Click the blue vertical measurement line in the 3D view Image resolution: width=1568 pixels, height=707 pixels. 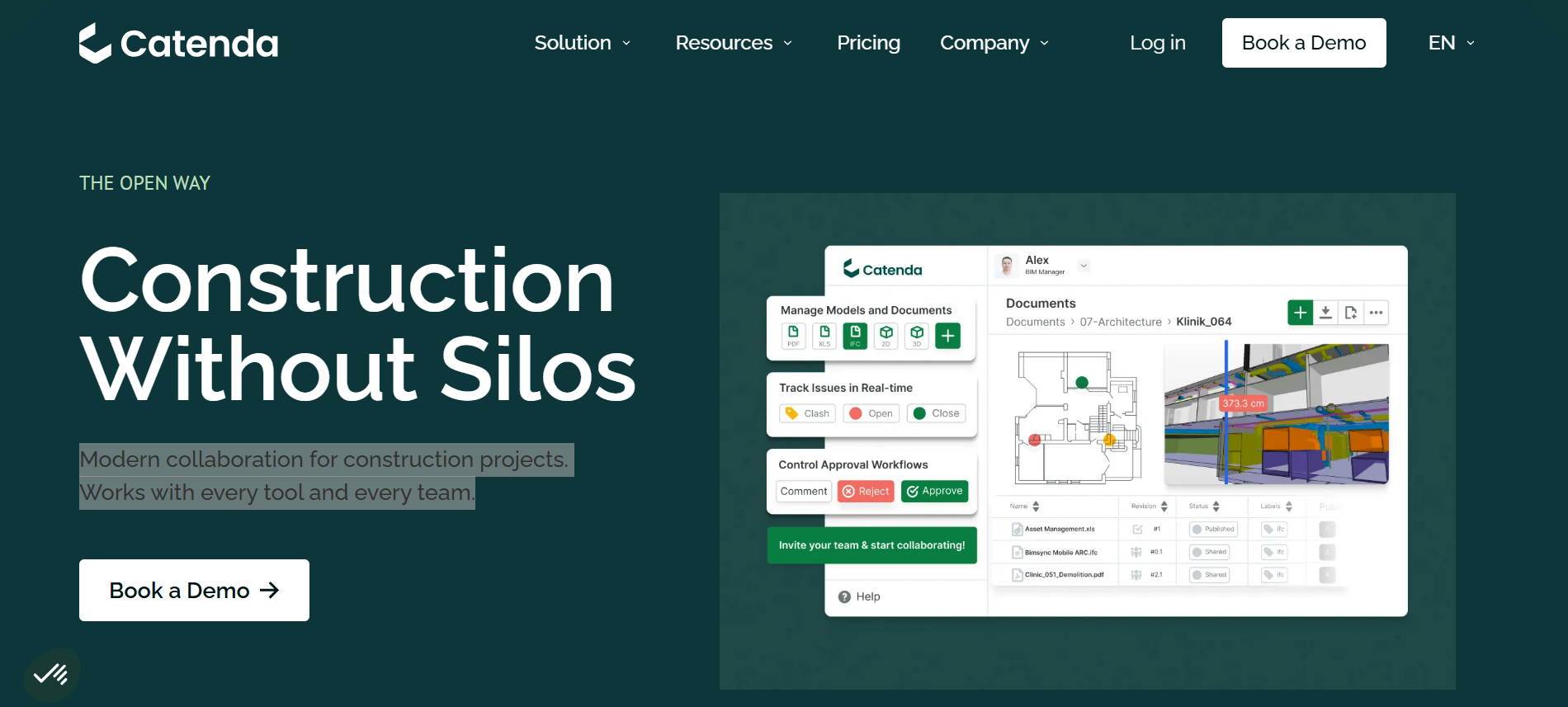pyautogui.click(x=1226, y=412)
